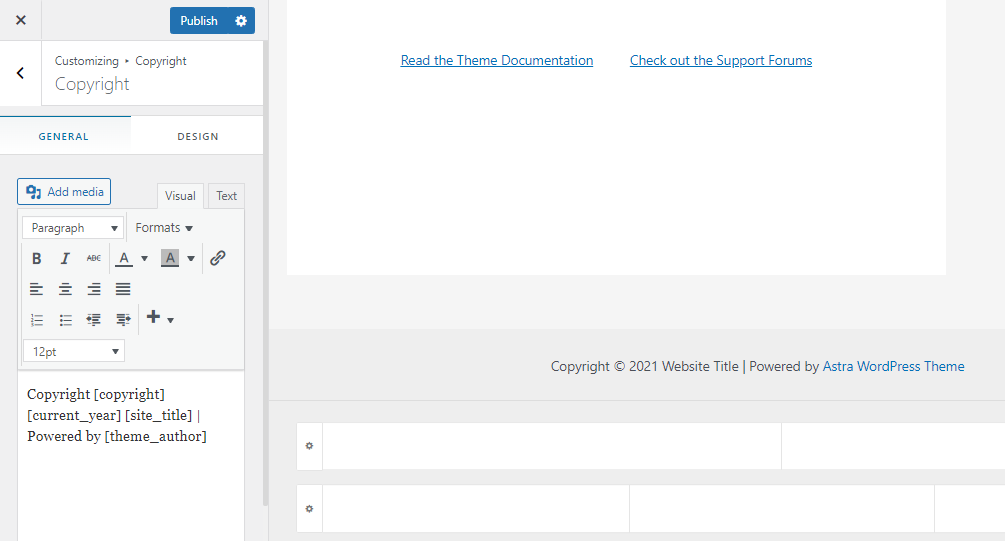Open the text color picker arrow

(x=144, y=259)
